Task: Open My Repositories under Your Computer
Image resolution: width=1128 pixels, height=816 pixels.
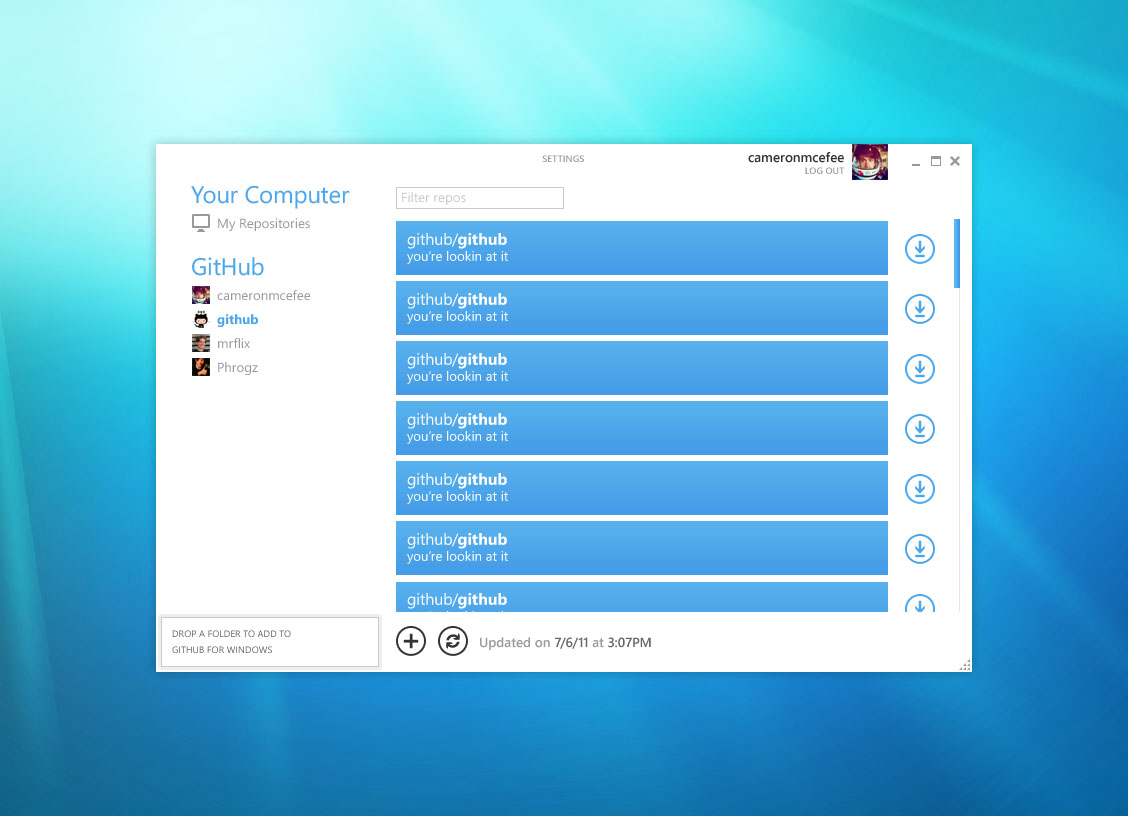Action: click(x=263, y=224)
